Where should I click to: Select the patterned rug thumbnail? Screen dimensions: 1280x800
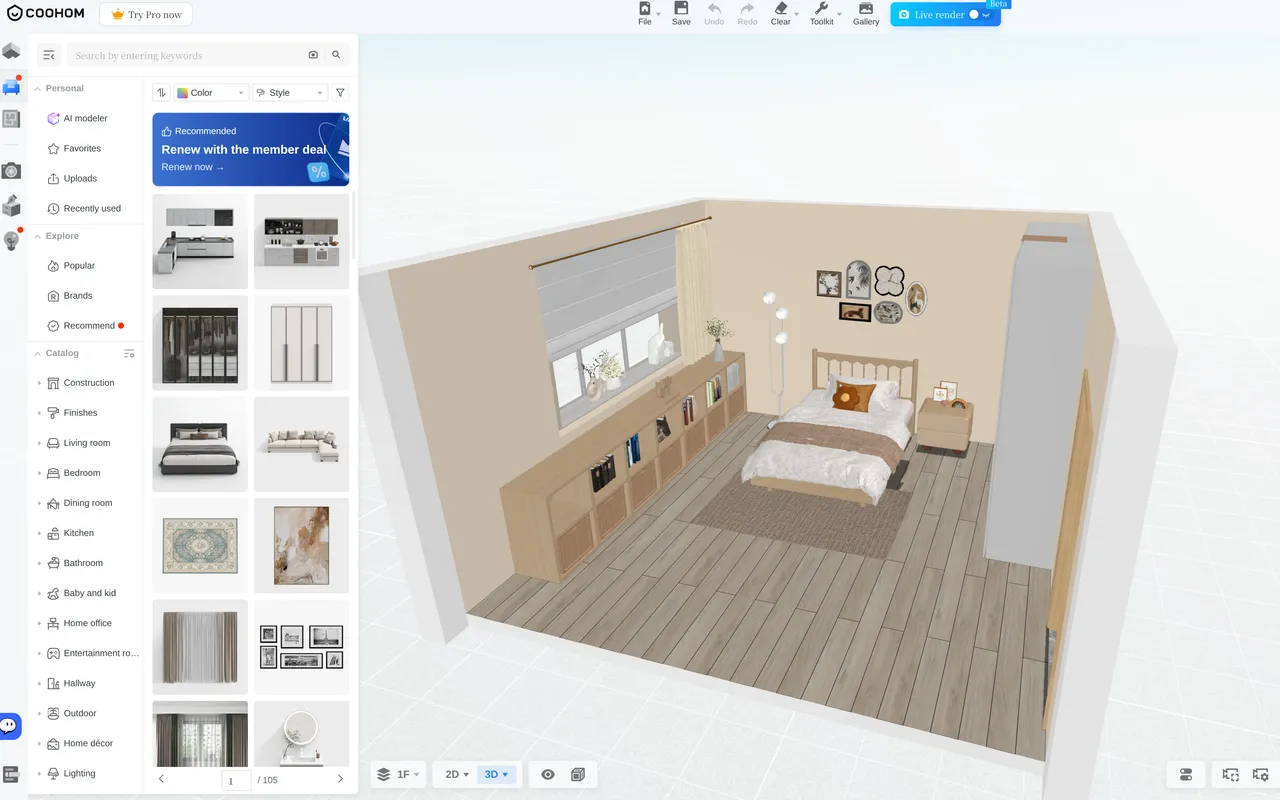click(x=200, y=546)
